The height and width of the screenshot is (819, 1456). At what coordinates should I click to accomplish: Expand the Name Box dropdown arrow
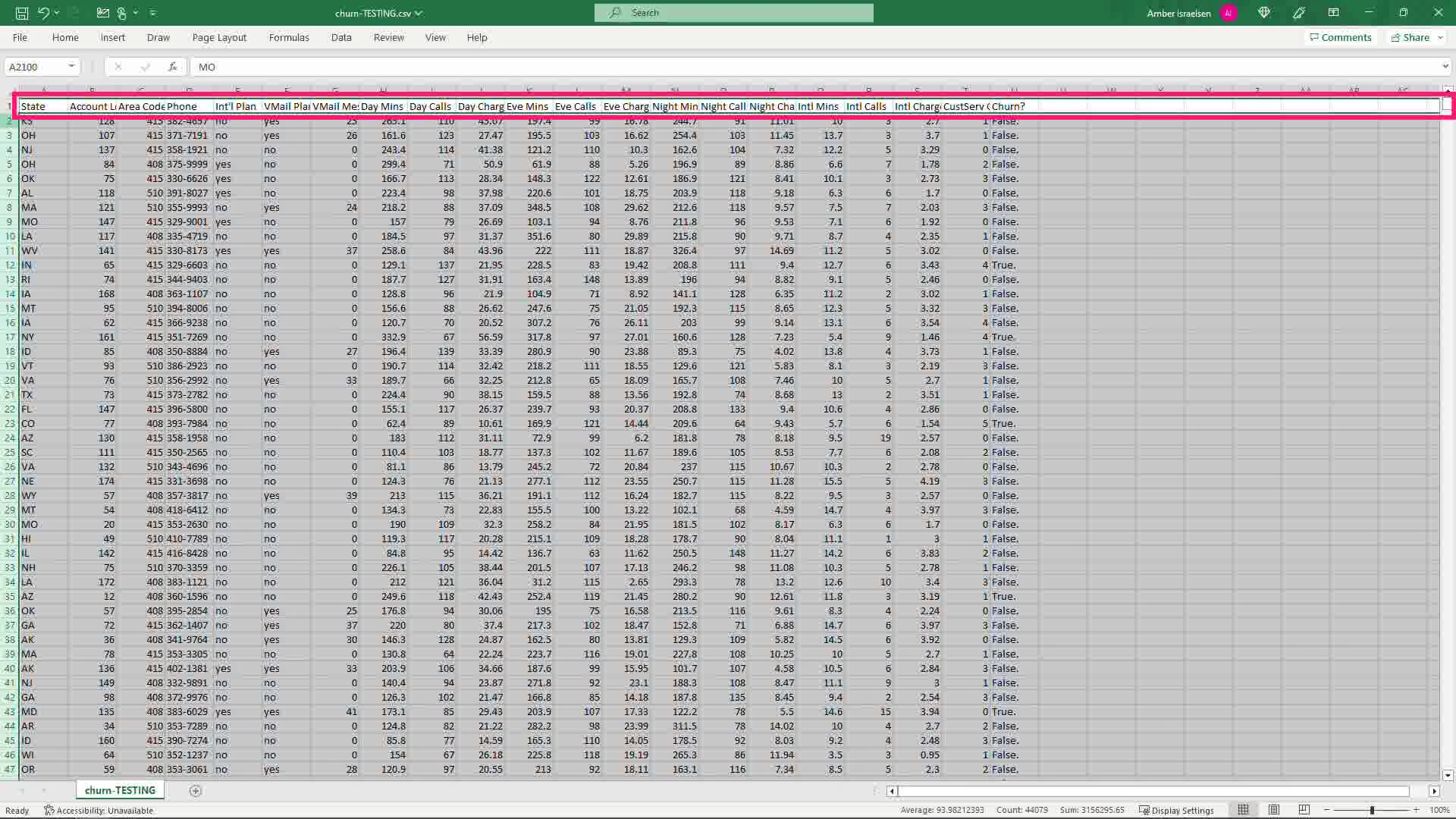click(71, 67)
